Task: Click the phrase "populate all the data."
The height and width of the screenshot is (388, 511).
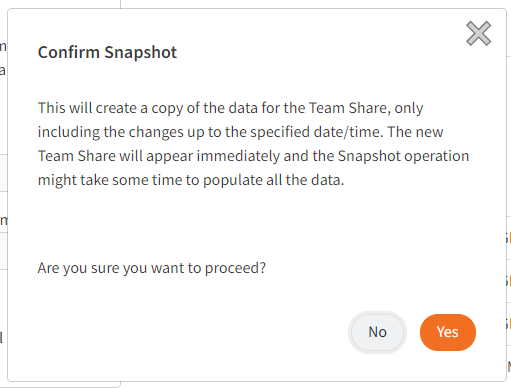Action: tap(273, 180)
